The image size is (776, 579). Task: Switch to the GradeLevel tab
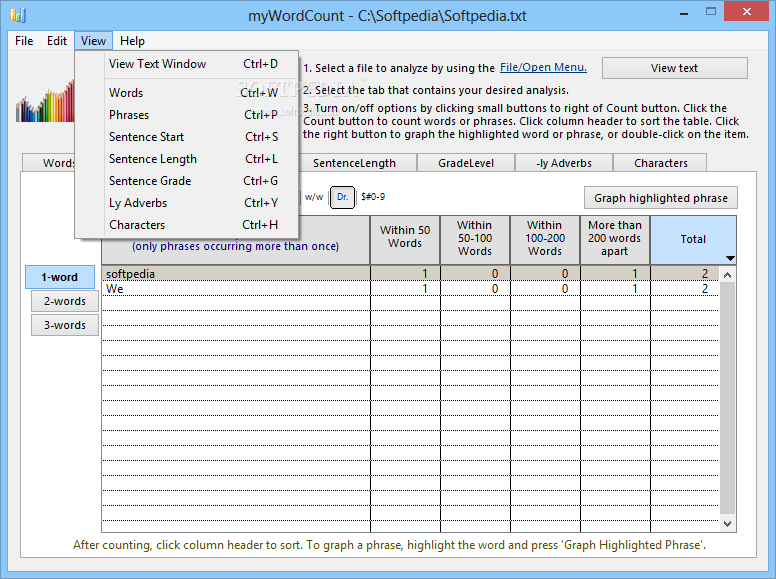[466, 163]
